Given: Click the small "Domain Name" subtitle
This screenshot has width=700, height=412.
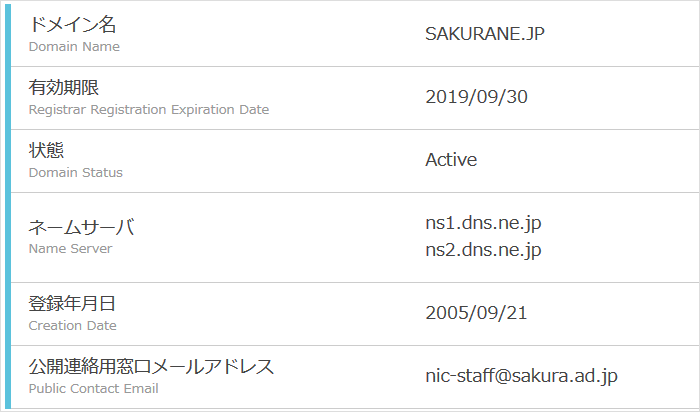Looking at the screenshot, I should click(x=74, y=47).
